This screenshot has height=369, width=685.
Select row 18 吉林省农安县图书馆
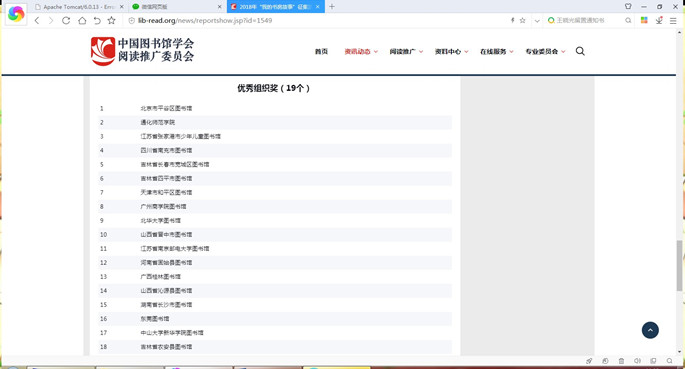[x=275, y=347]
